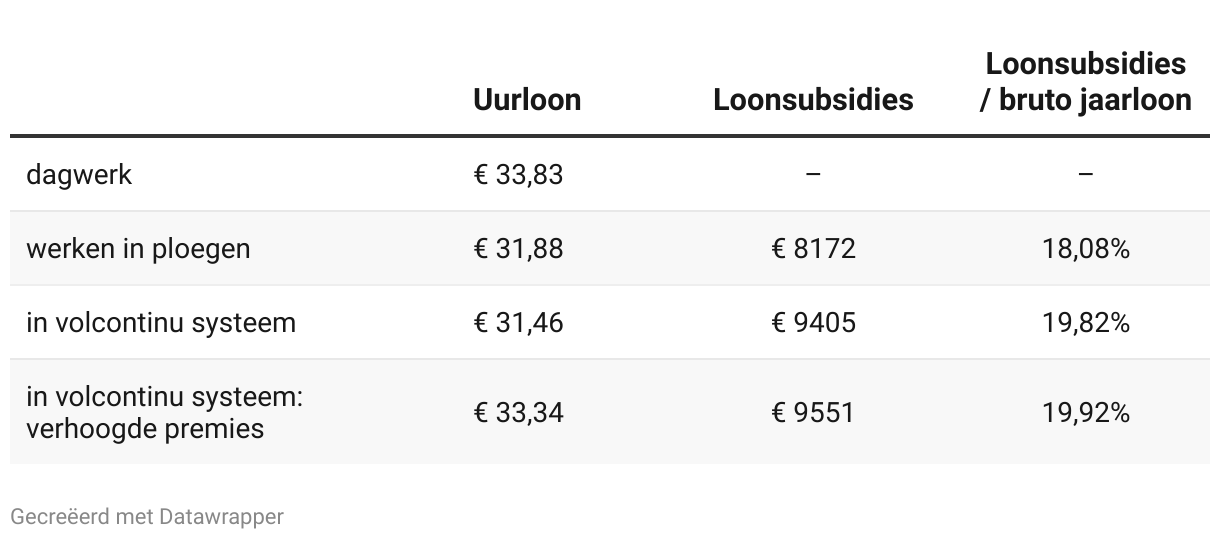Screen dimensions: 1220x540
Task: Click the € 33,83 hourly wage cell
Action: point(518,175)
